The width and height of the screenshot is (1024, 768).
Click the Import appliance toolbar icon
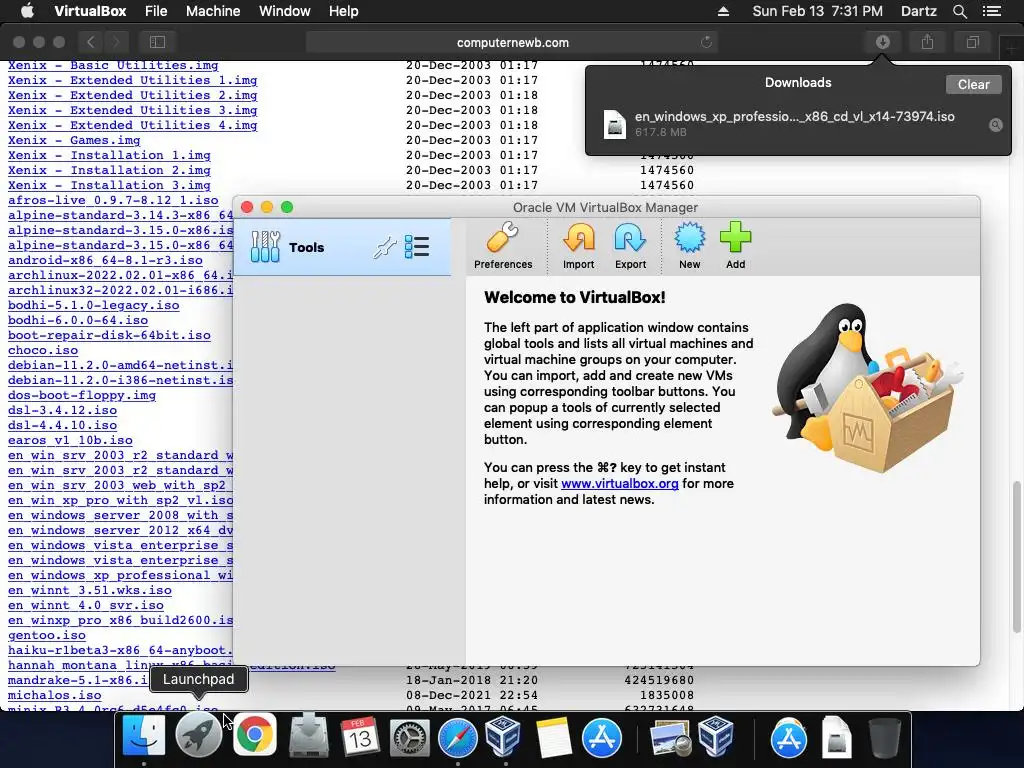point(579,246)
